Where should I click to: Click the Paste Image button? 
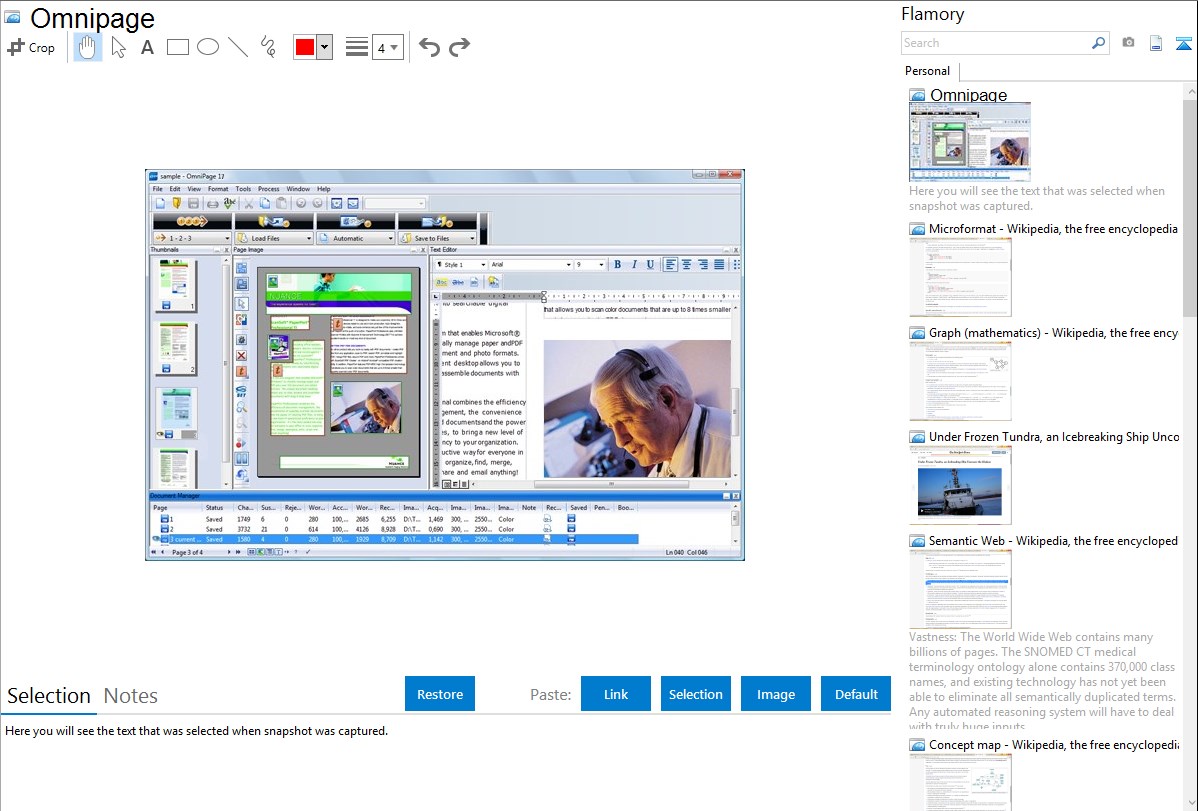[775, 694]
